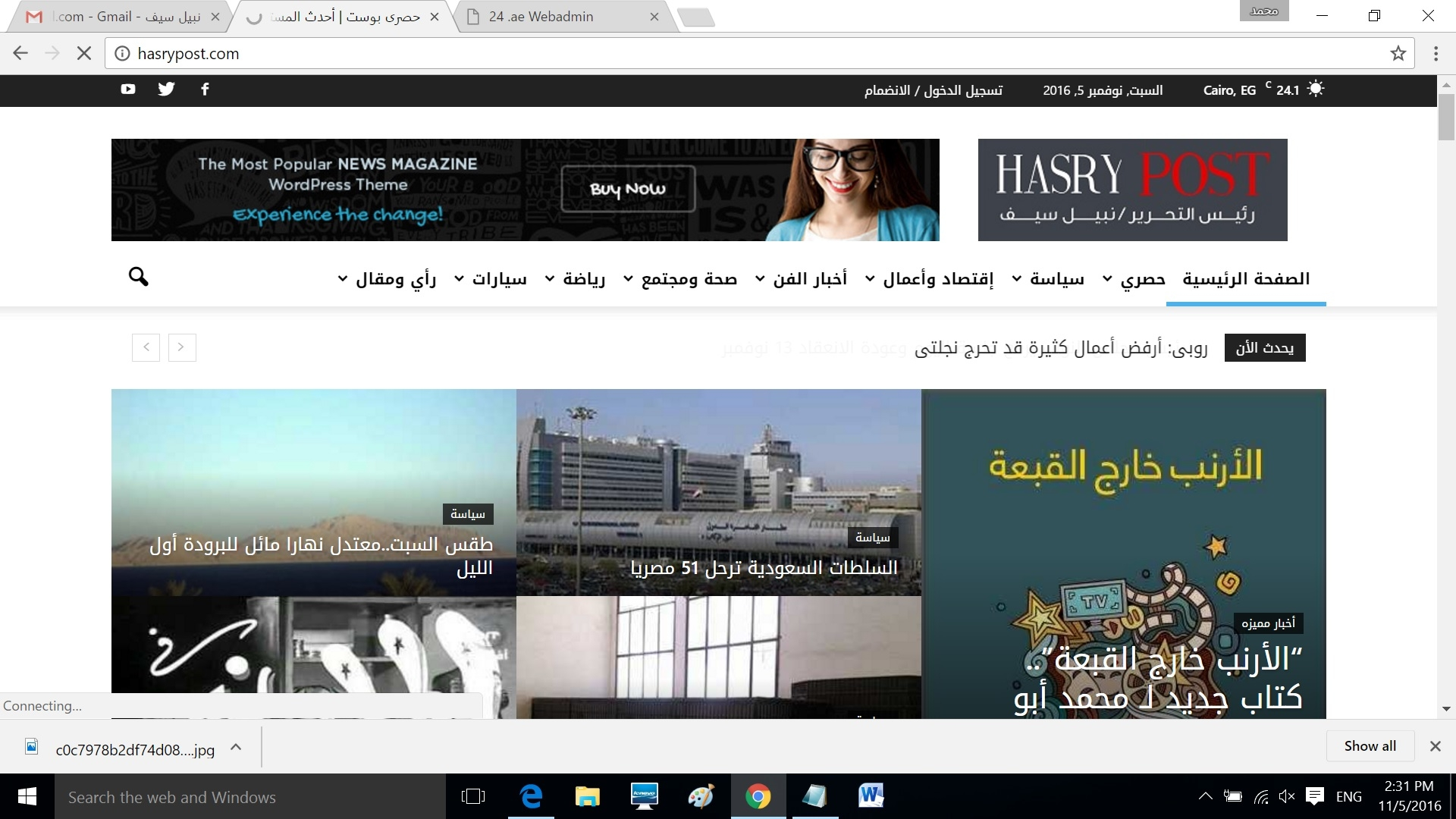Image resolution: width=1456 pixels, height=819 pixels.
Task: Open Chrome three-dot menu
Action: (1436, 54)
